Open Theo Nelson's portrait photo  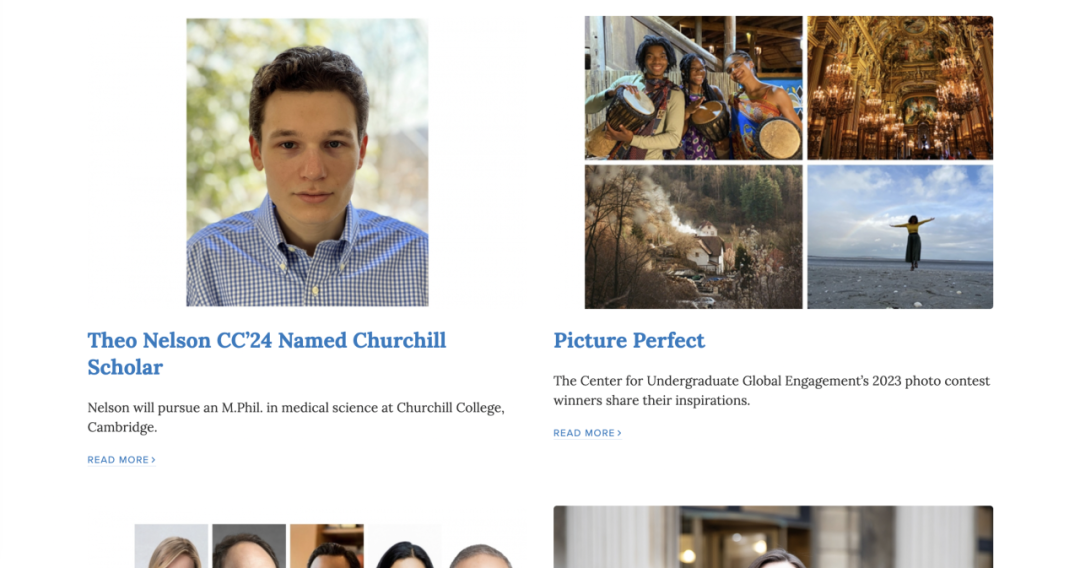[307, 162]
